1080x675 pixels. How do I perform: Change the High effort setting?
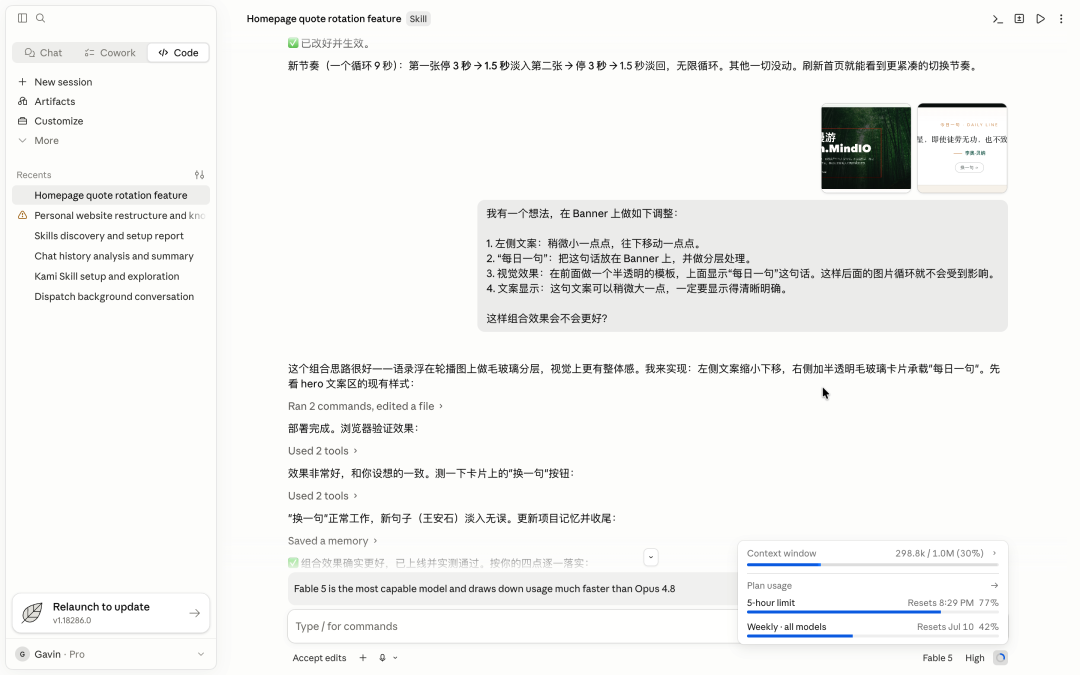975,658
